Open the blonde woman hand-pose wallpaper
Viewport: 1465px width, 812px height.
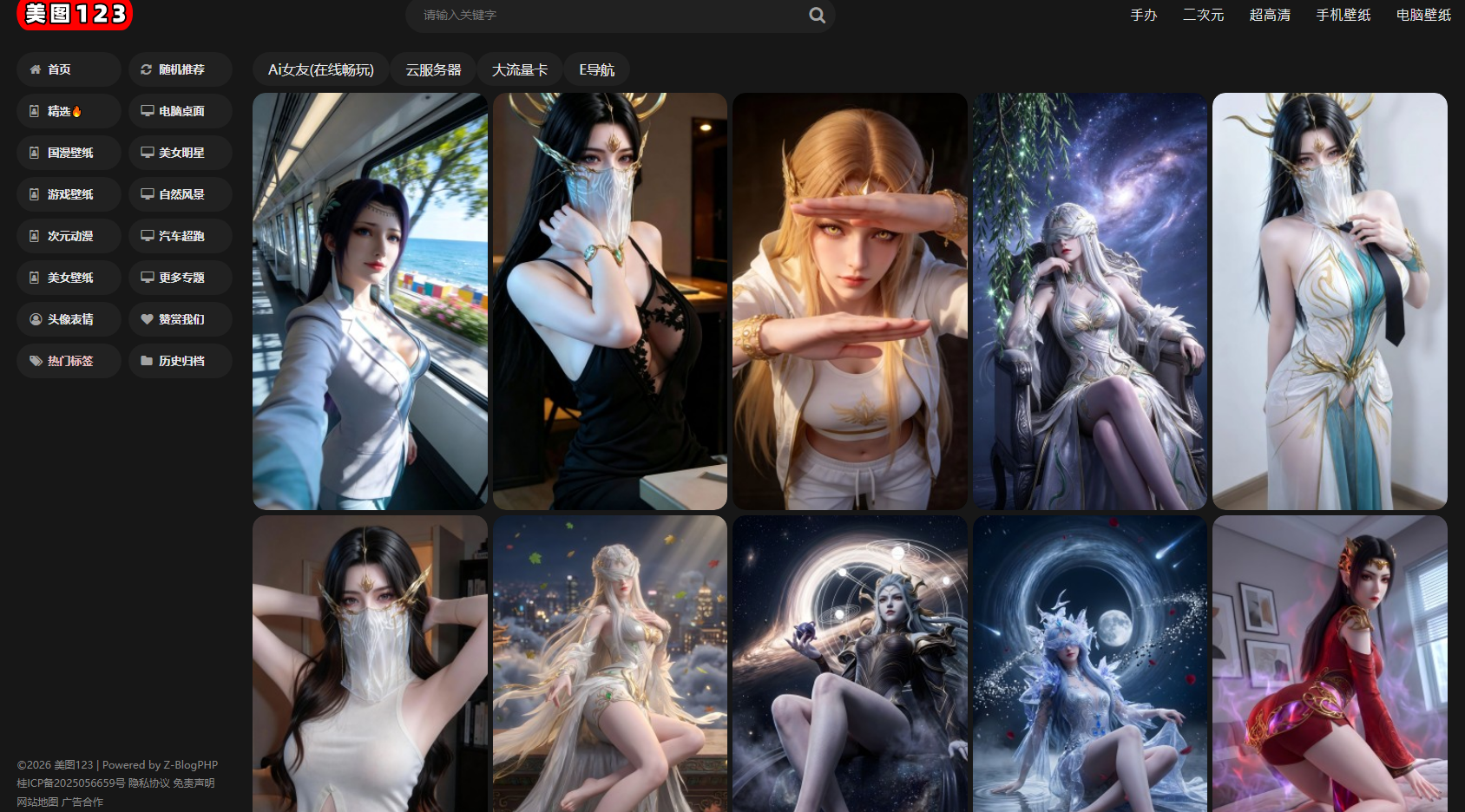[850, 301]
